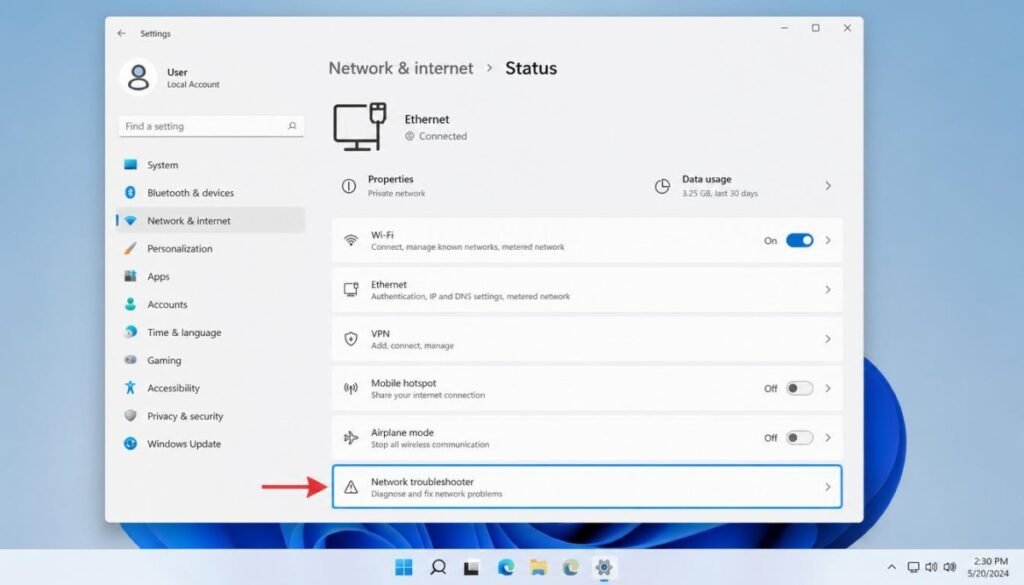Viewport: 1024px width, 585px height.
Task: Open the Ethernet row chevron
Action: point(827,289)
